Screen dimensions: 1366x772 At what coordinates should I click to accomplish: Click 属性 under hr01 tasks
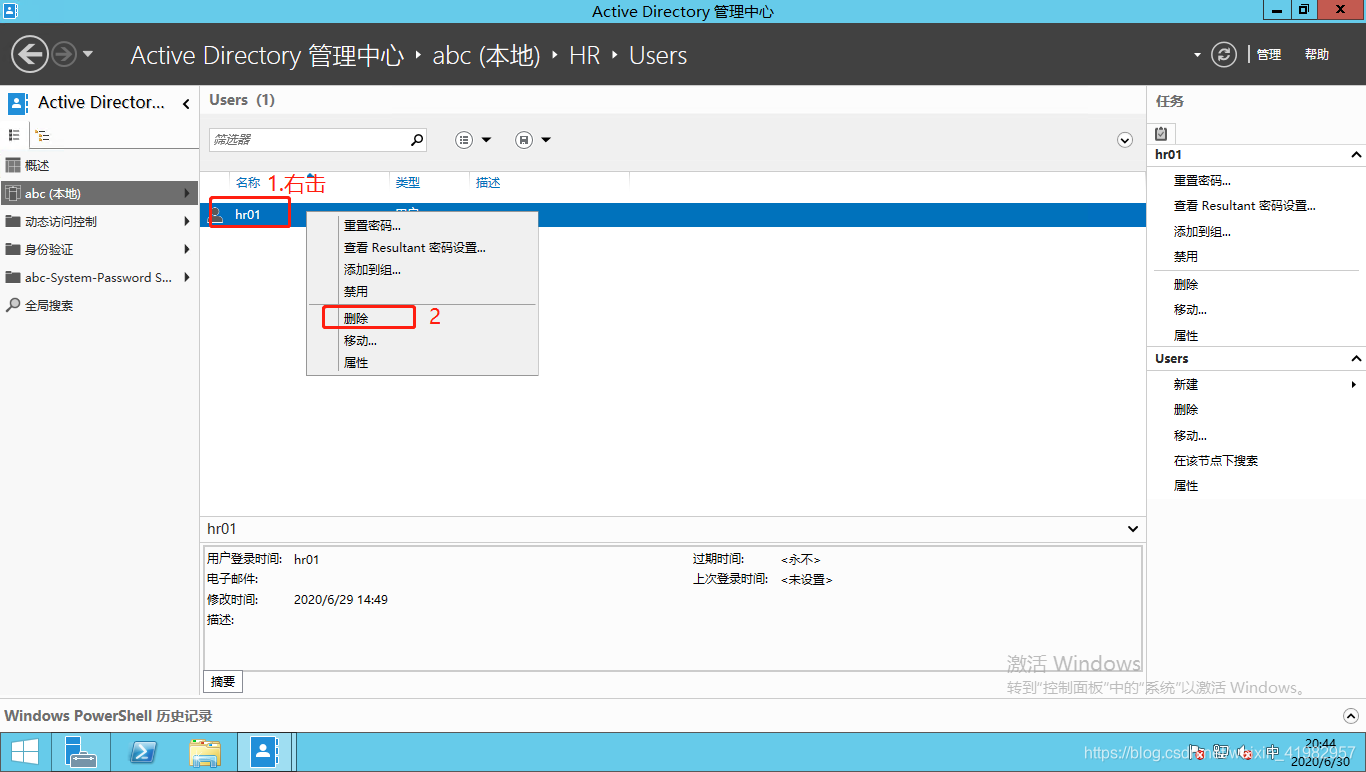[x=1185, y=336]
